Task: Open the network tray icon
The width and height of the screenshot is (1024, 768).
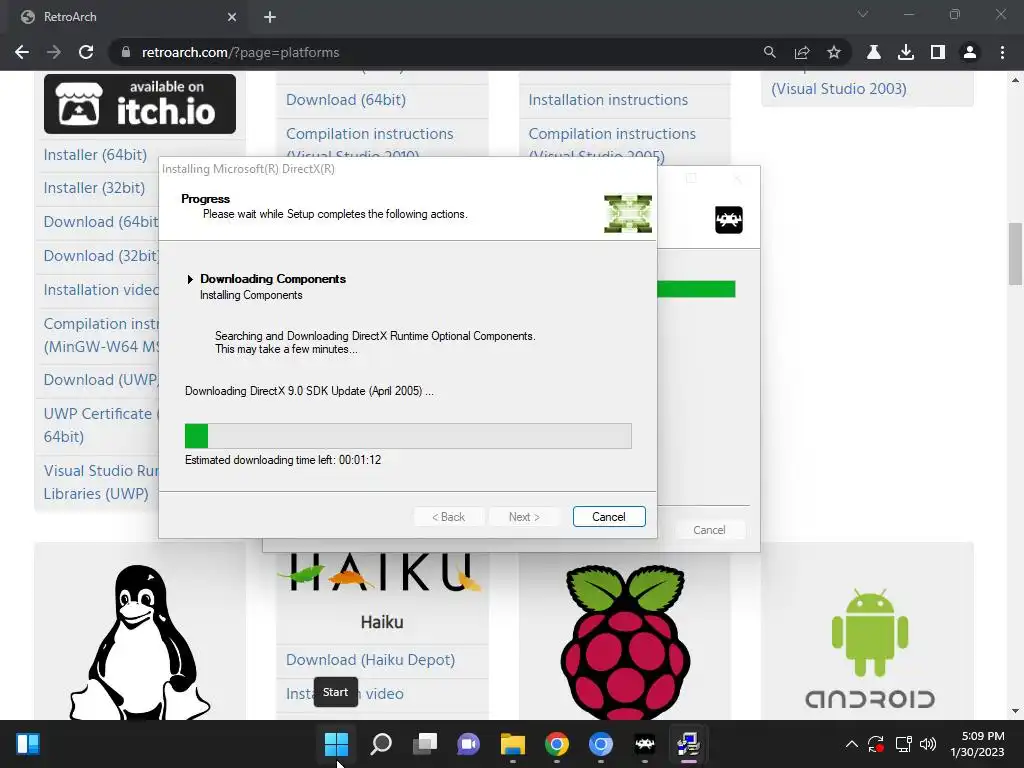Action: [x=903, y=744]
